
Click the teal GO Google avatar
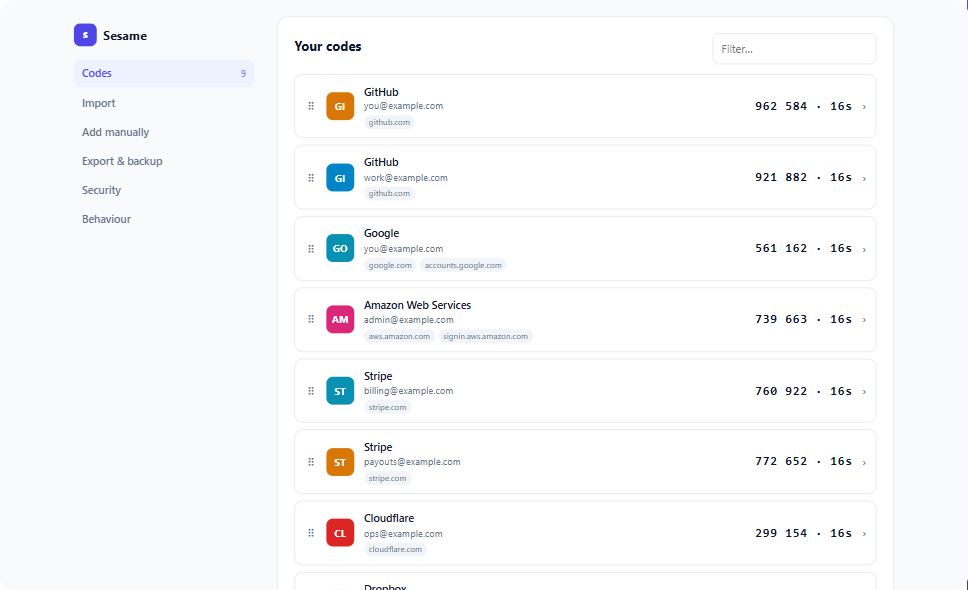point(340,248)
